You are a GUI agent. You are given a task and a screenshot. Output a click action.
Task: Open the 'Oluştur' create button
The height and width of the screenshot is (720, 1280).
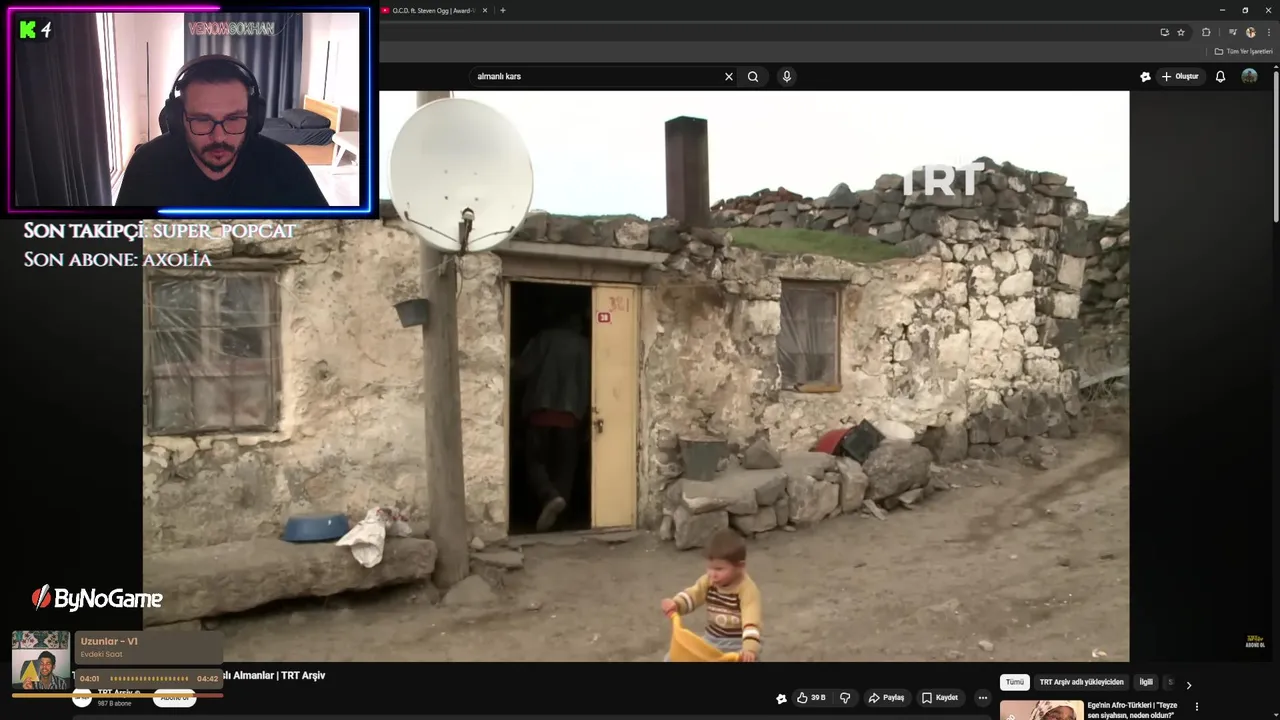(1180, 77)
